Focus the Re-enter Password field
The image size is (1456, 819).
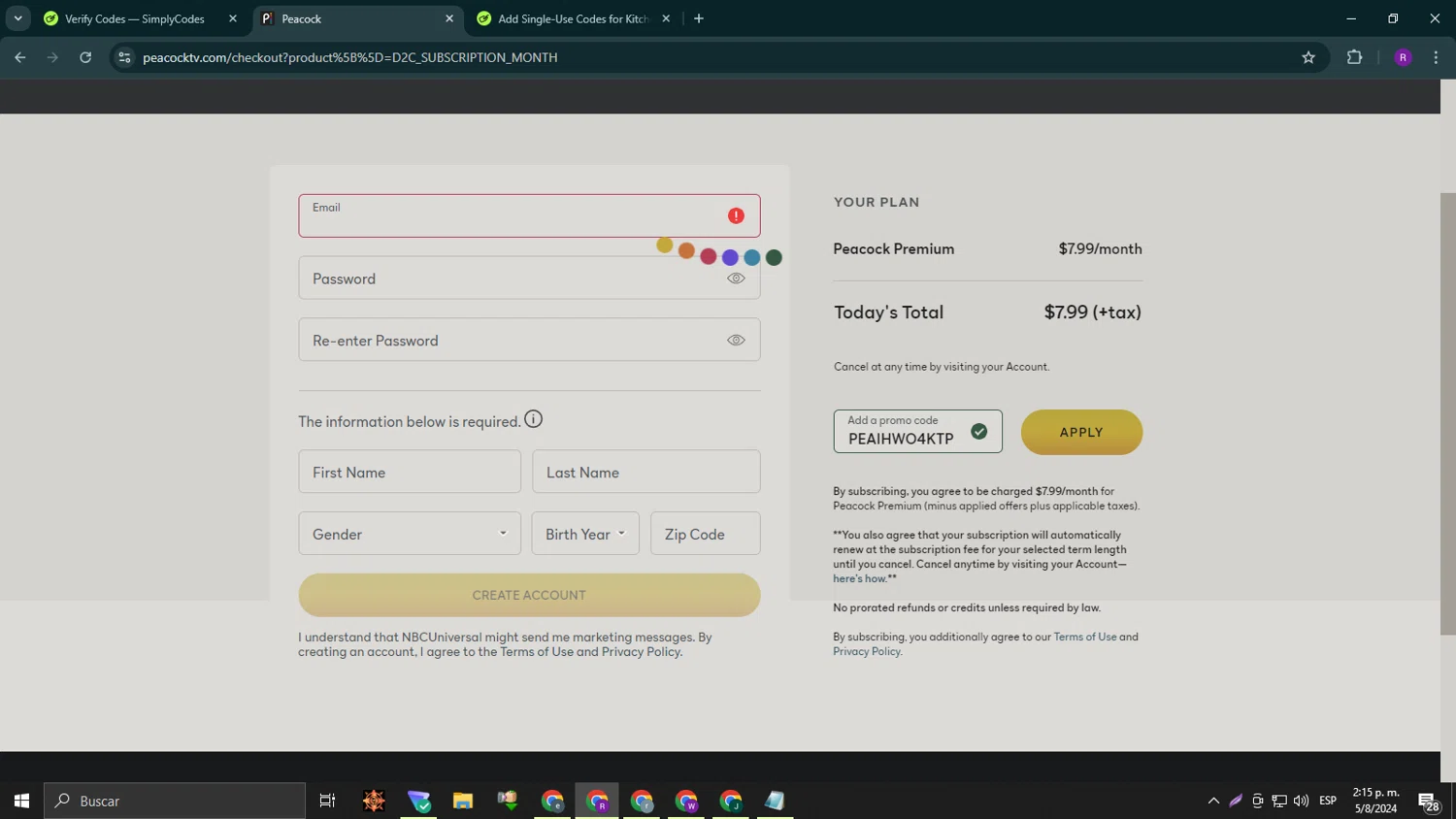coord(529,341)
